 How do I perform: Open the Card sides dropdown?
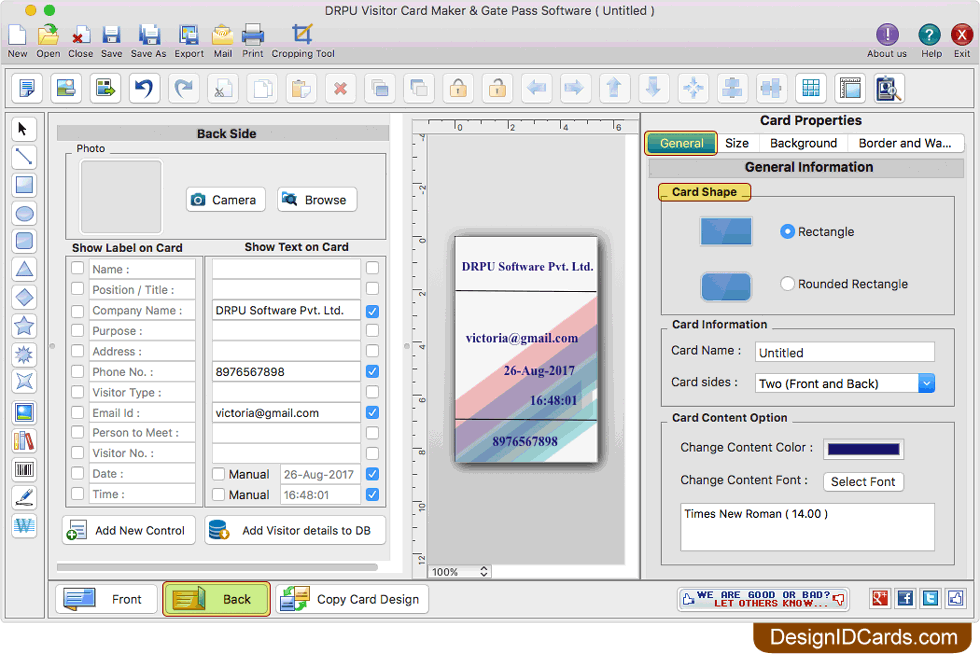[926, 383]
